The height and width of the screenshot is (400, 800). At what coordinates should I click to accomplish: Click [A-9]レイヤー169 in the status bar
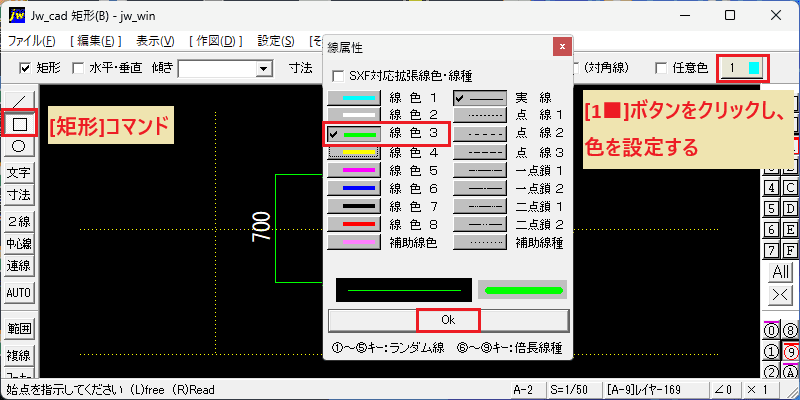pyautogui.click(x=656, y=390)
